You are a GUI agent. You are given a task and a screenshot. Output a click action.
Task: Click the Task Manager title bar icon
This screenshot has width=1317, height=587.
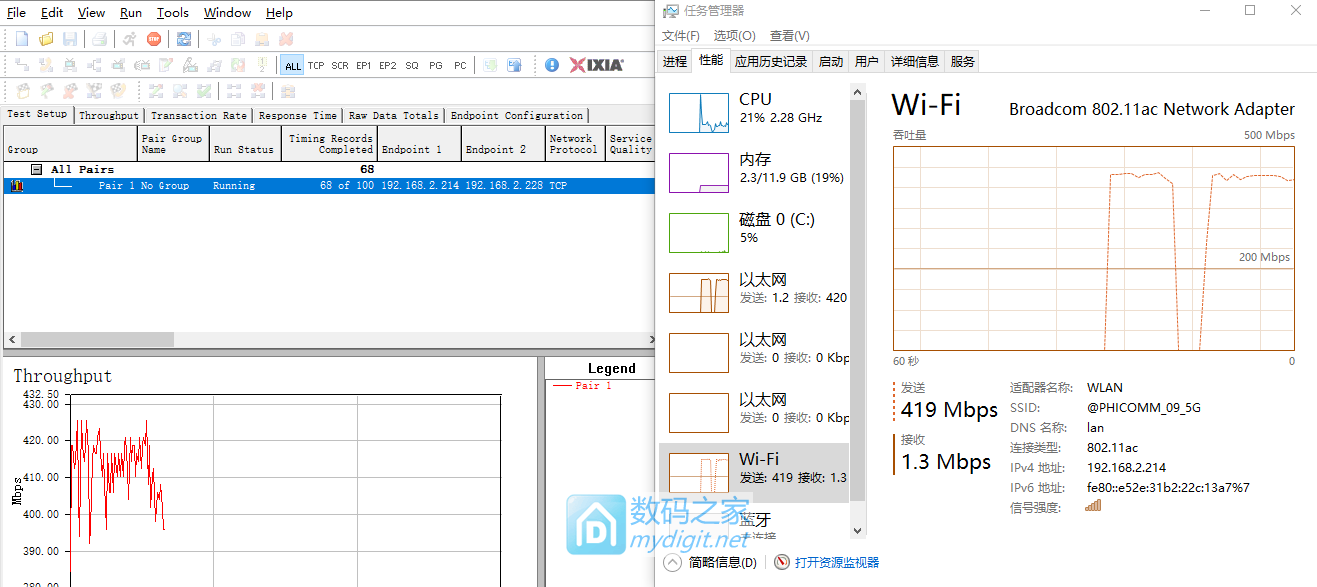click(670, 11)
